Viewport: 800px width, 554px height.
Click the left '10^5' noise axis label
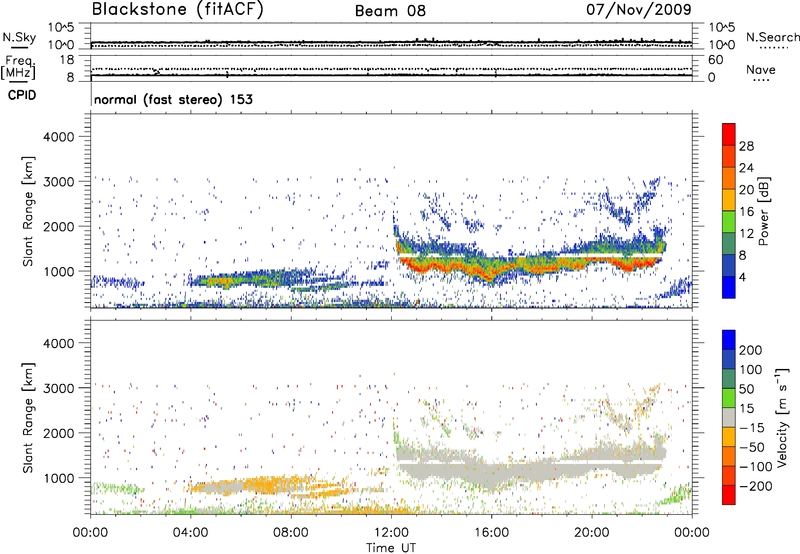point(62,27)
